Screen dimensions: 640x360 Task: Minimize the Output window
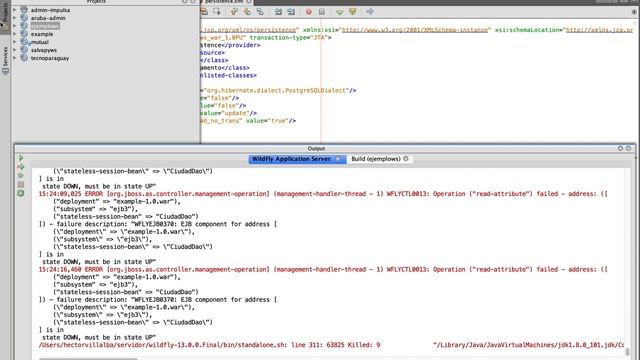[620, 149]
